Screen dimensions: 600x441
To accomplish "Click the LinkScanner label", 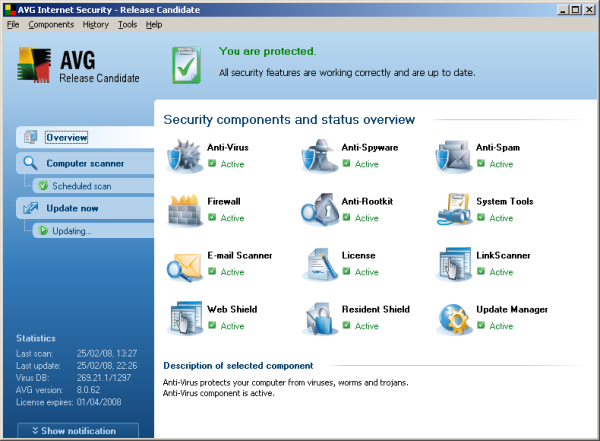I will 503,255.
